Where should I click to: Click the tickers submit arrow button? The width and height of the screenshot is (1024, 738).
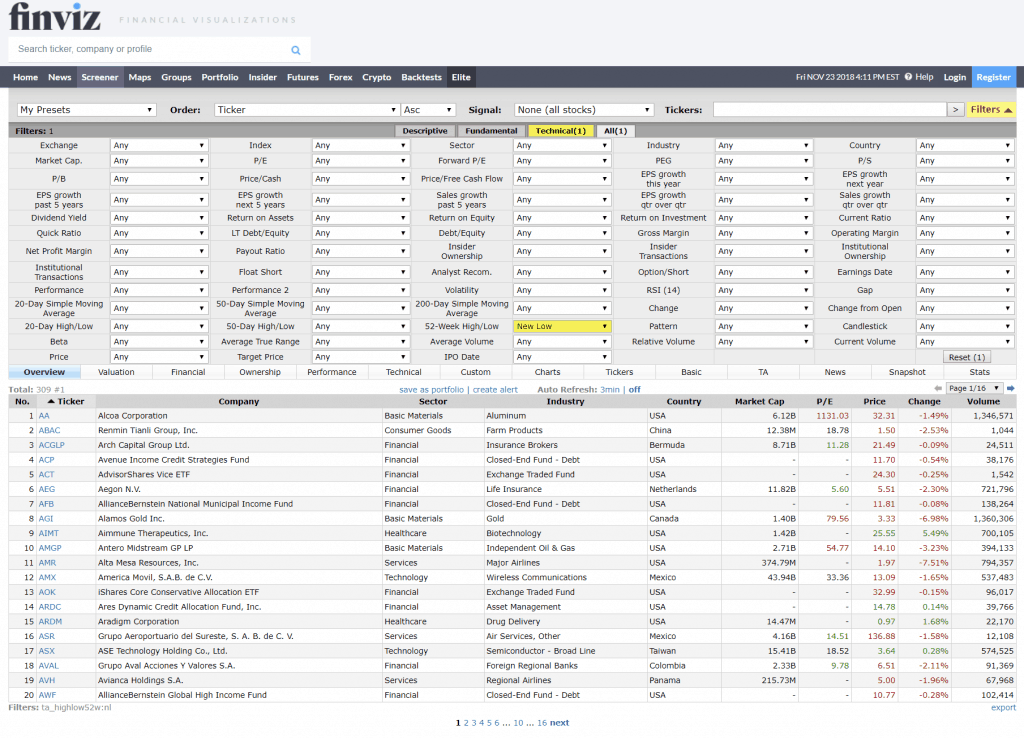[x=955, y=110]
